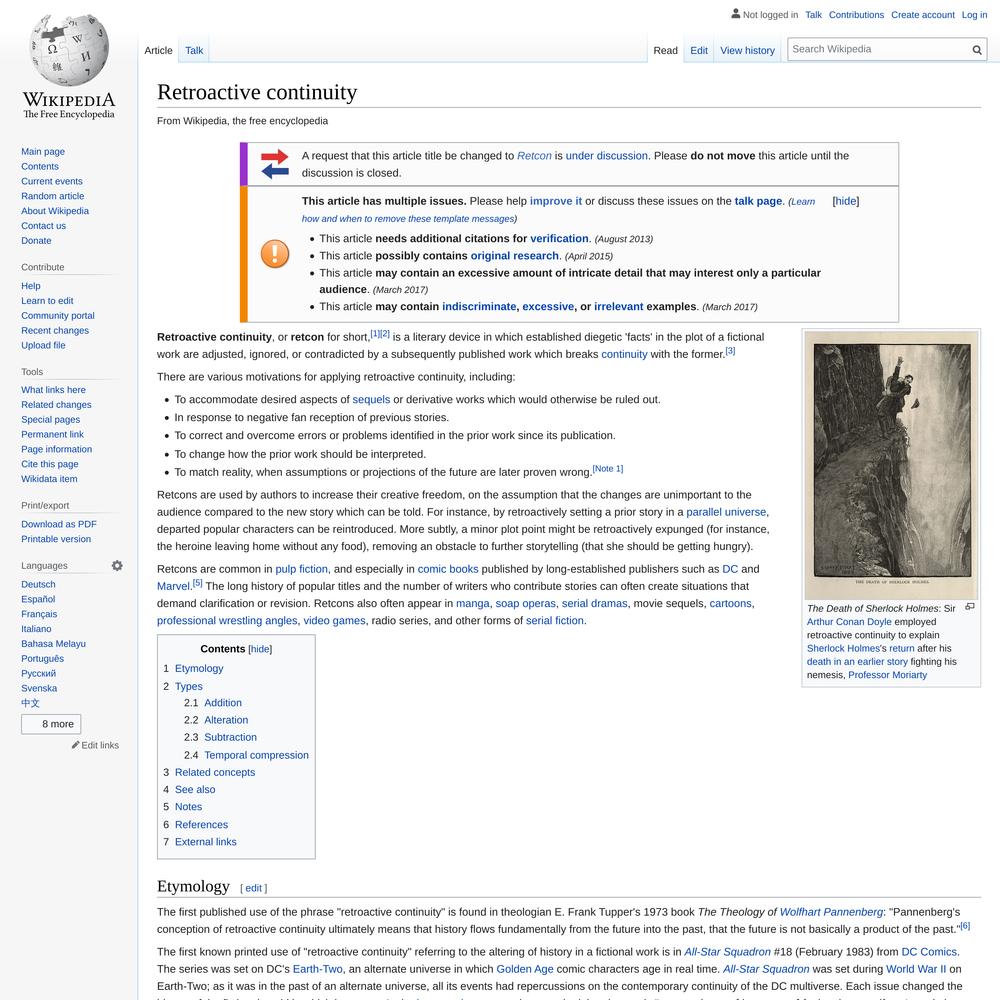Click the parallel universe link
Image resolution: width=1000 pixels, height=1000 pixels.
pyautogui.click(x=726, y=512)
